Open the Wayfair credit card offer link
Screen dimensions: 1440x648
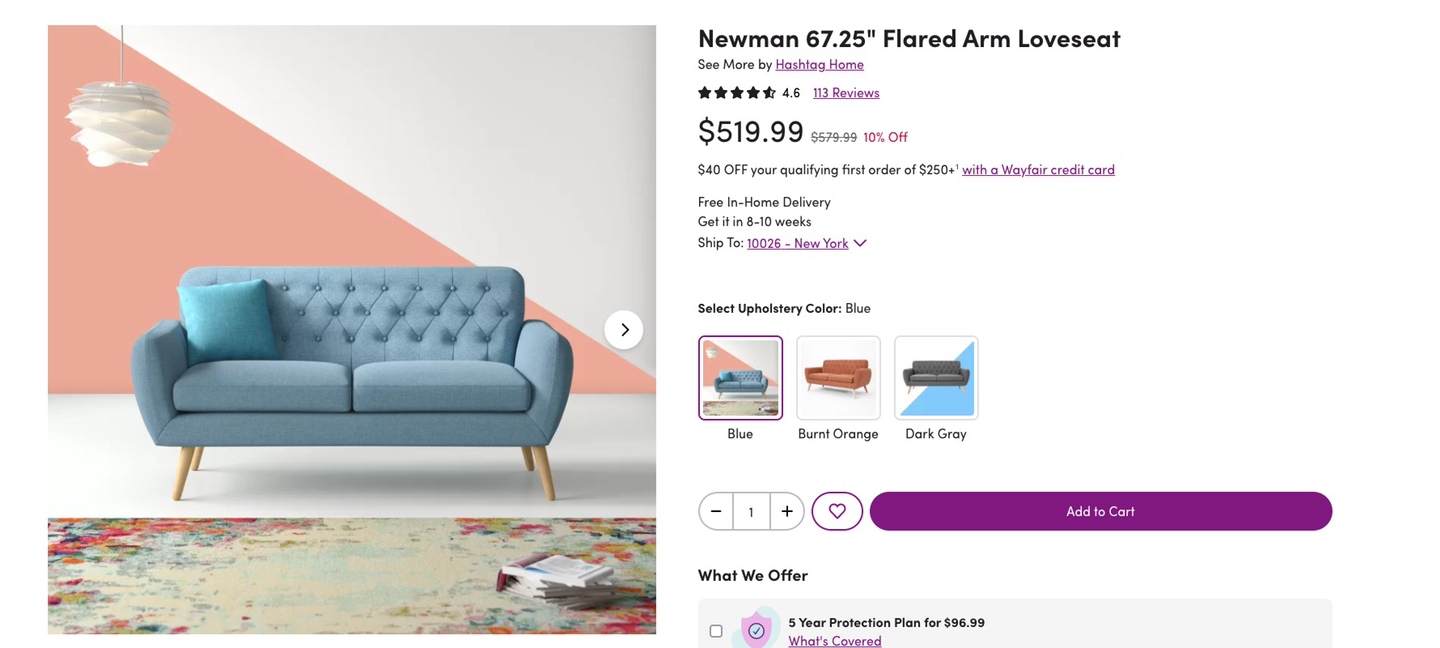pos(1038,169)
